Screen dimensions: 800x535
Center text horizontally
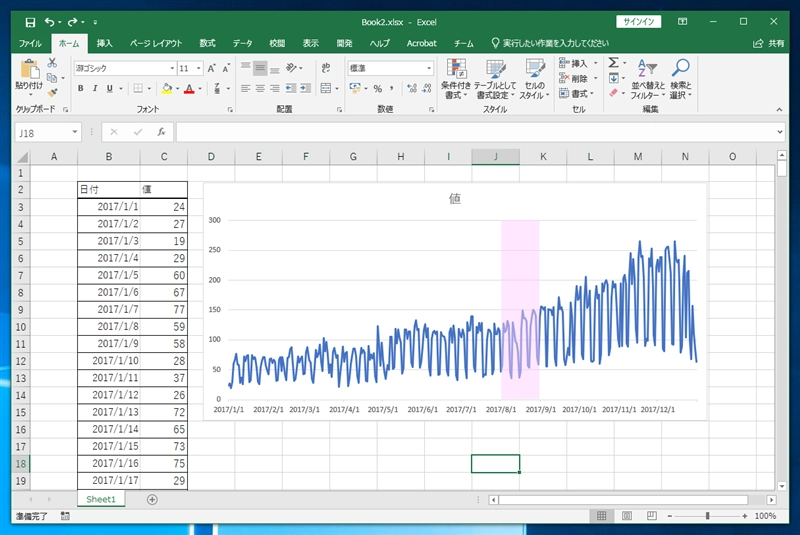point(260,88)
